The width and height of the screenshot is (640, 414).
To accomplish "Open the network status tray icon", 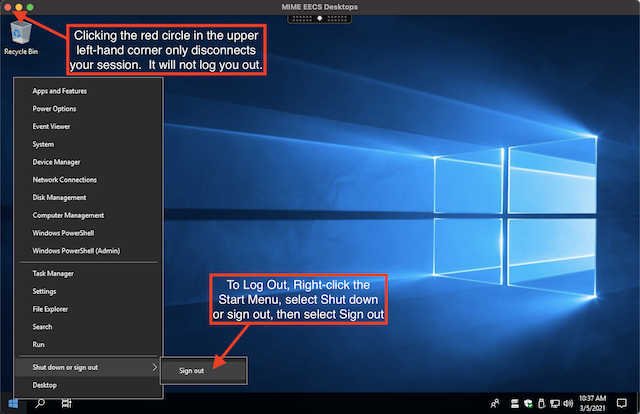I will coord(555,403).
